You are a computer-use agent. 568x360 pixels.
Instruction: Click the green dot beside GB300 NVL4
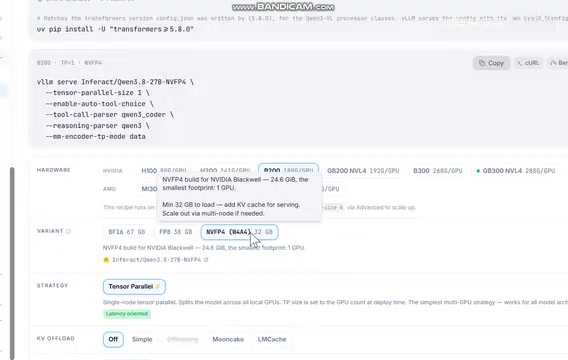point(478,171)
